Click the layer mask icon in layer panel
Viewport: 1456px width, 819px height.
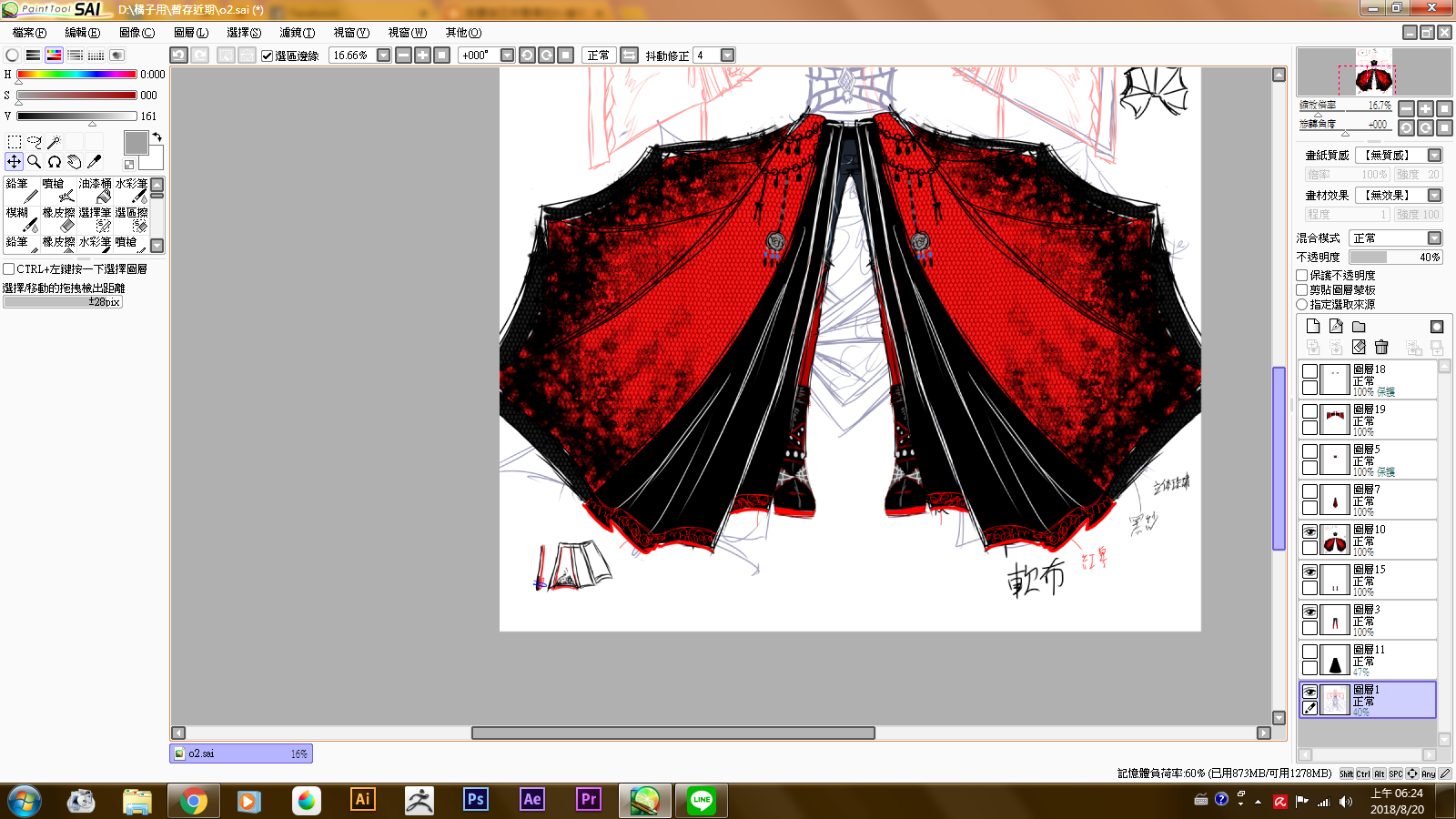tap(1437, 326)
